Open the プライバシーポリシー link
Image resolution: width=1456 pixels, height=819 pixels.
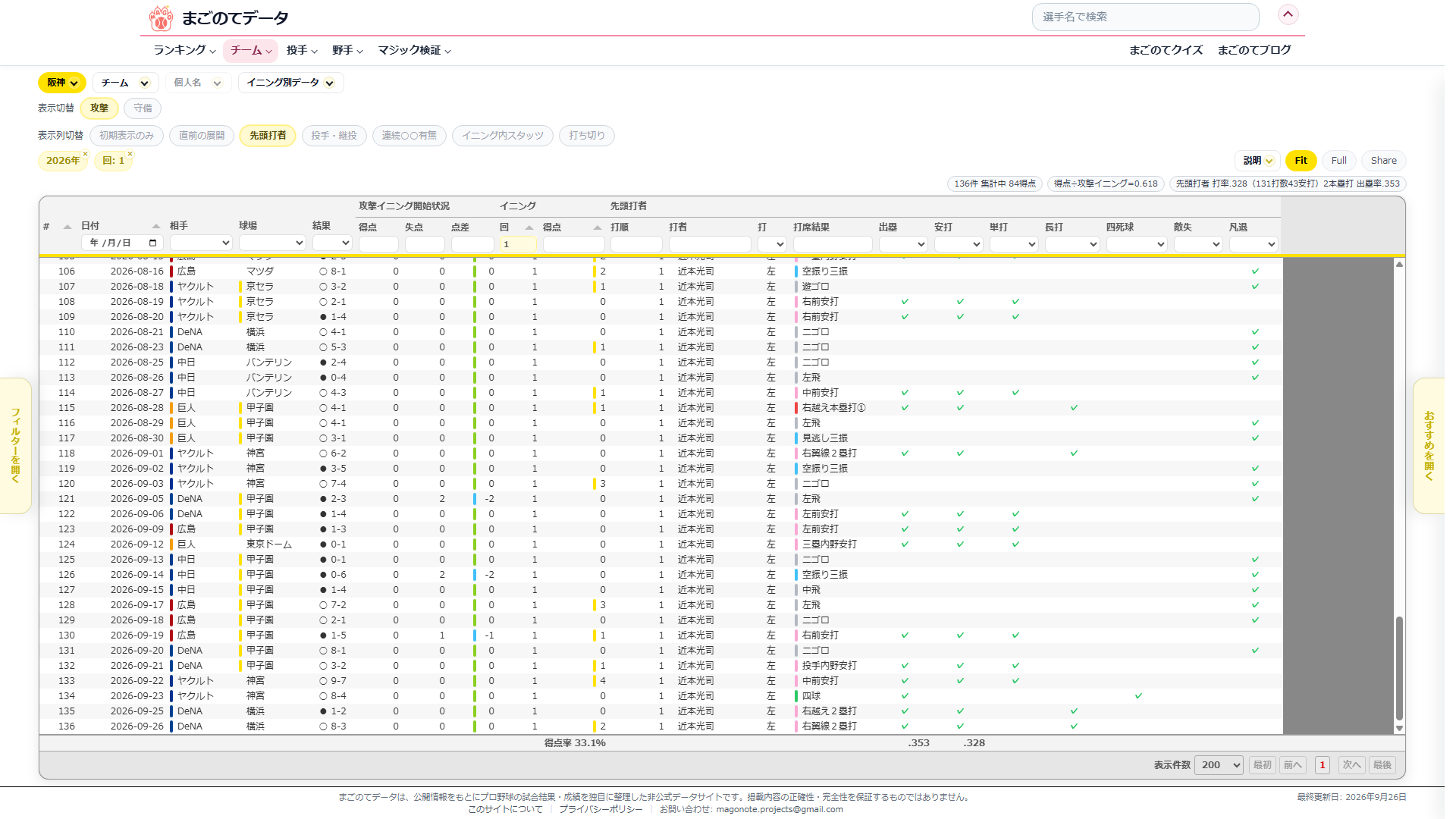tap(601, 809)
